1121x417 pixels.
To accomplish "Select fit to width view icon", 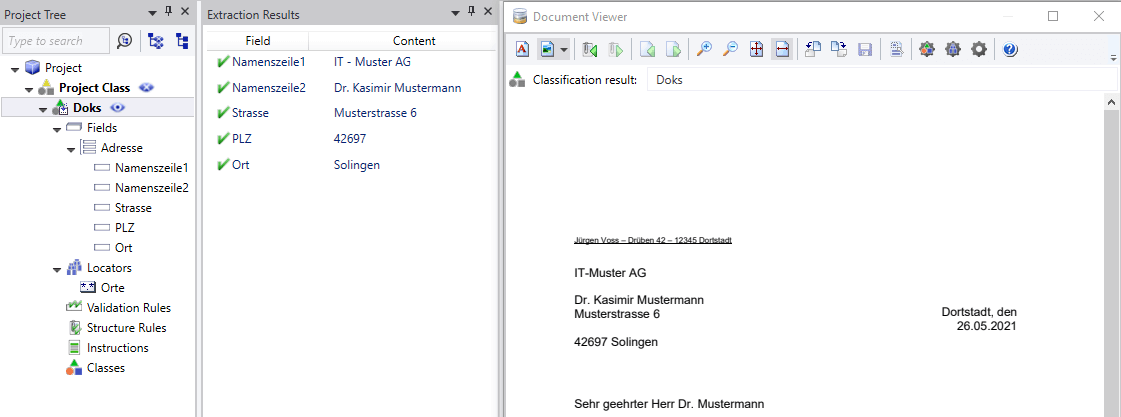I will [x=782, y=49].
